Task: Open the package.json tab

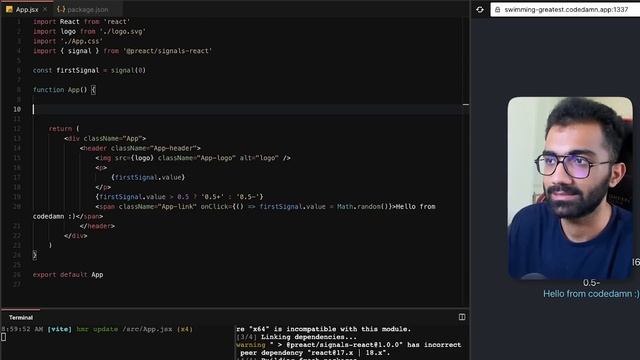Action: point(83,9)
